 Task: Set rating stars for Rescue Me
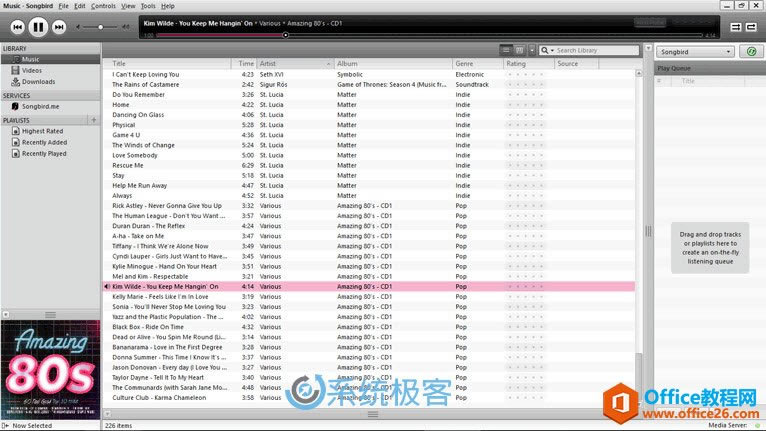526,165
